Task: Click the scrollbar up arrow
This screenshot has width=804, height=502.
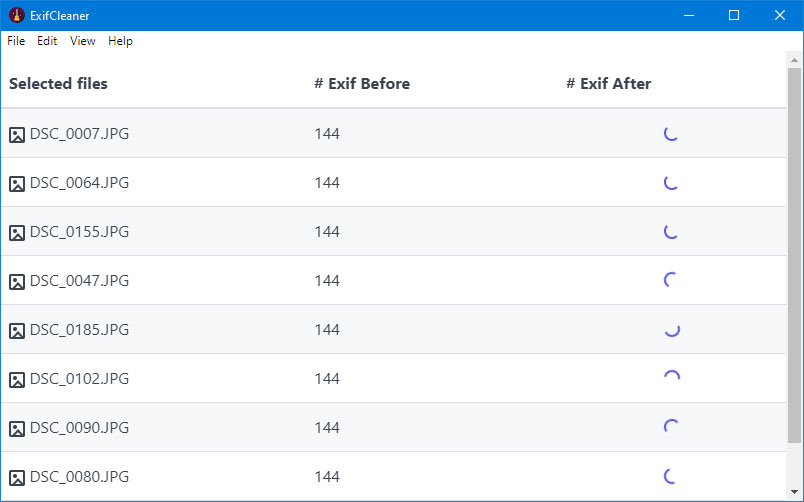Action: 794,60
